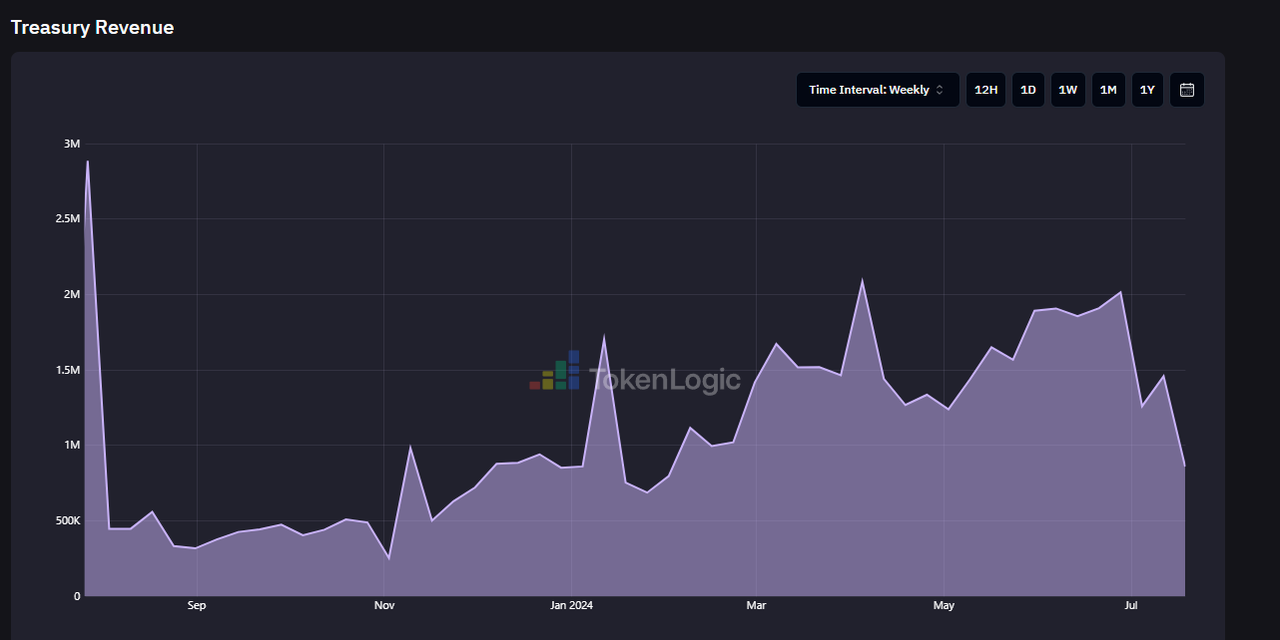This screenshot has height=640, width=1280.
Task: Switch to the 1D time range
Action: pyautogui.click(x=1028, y=90)
